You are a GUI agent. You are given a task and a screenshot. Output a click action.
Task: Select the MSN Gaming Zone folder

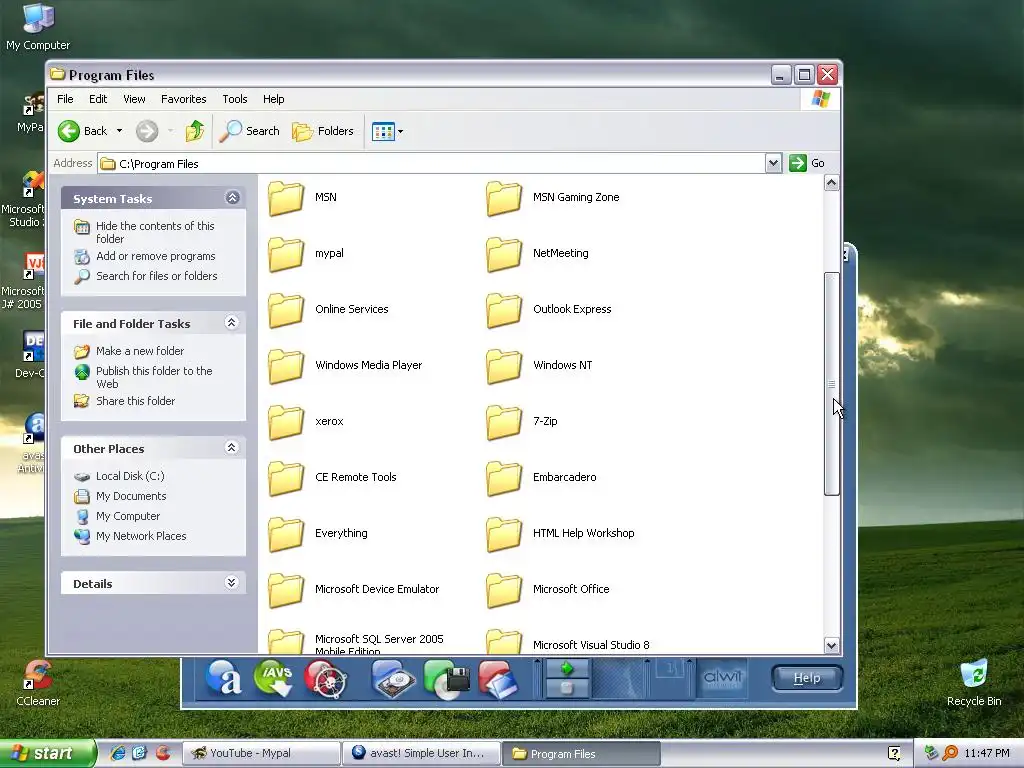[x=553, y=198]
